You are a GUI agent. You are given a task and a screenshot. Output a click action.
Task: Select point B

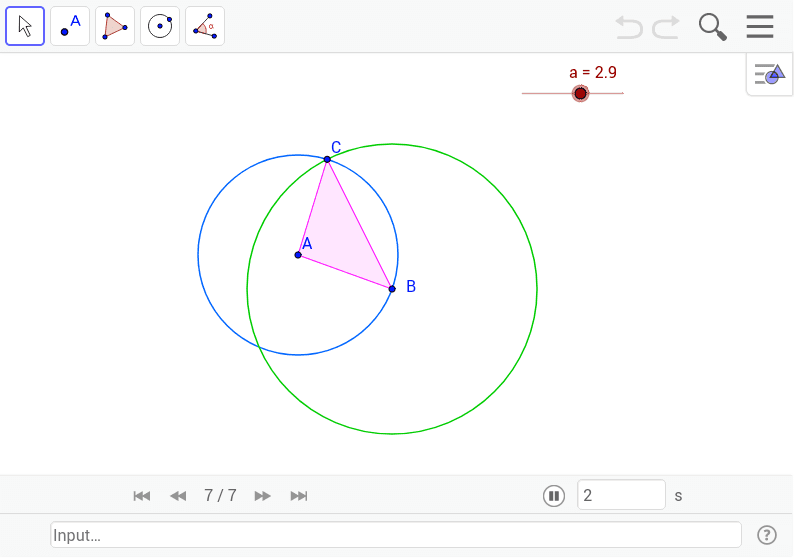tap(392, 289)
